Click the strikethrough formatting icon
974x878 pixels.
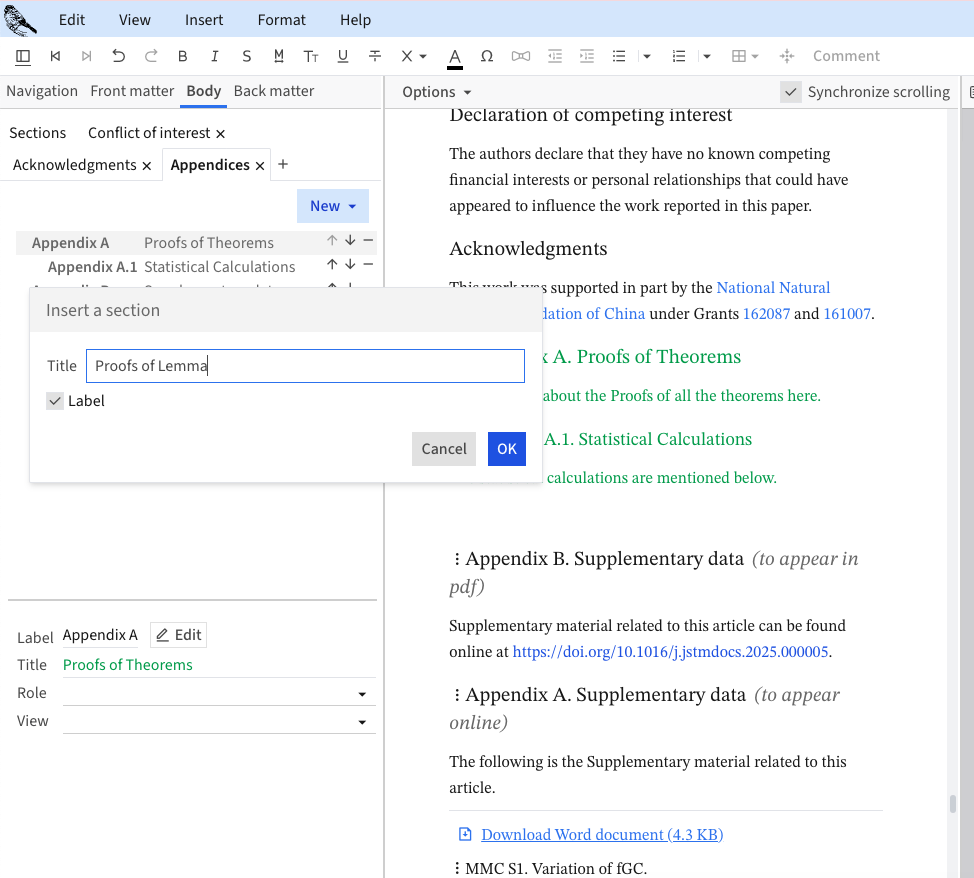[375, 56]
